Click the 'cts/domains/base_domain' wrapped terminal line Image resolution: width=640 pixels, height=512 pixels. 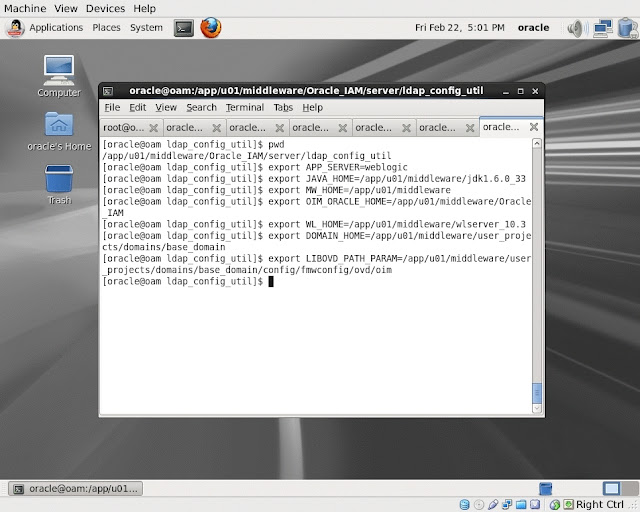tap(164, 247)
